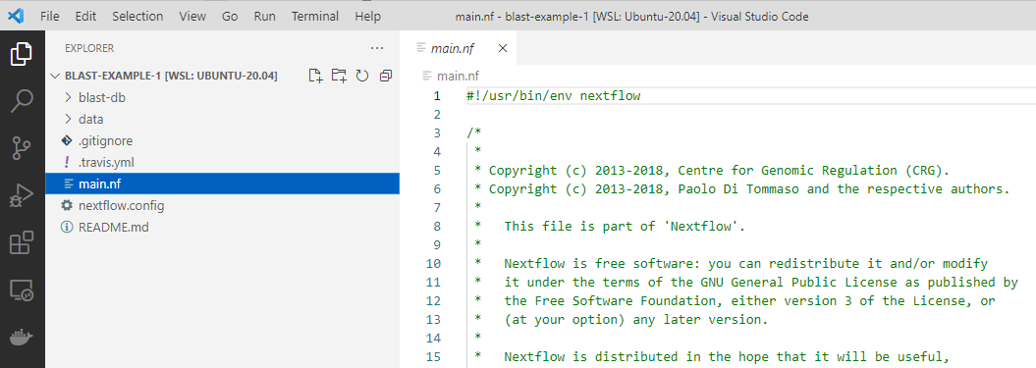
Task: Click line number 10 in the gutter
Action: (433, 264)
